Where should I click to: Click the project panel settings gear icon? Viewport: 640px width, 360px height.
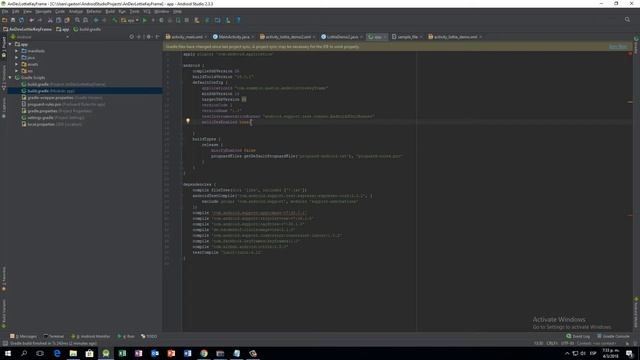[x=149, y=37]
